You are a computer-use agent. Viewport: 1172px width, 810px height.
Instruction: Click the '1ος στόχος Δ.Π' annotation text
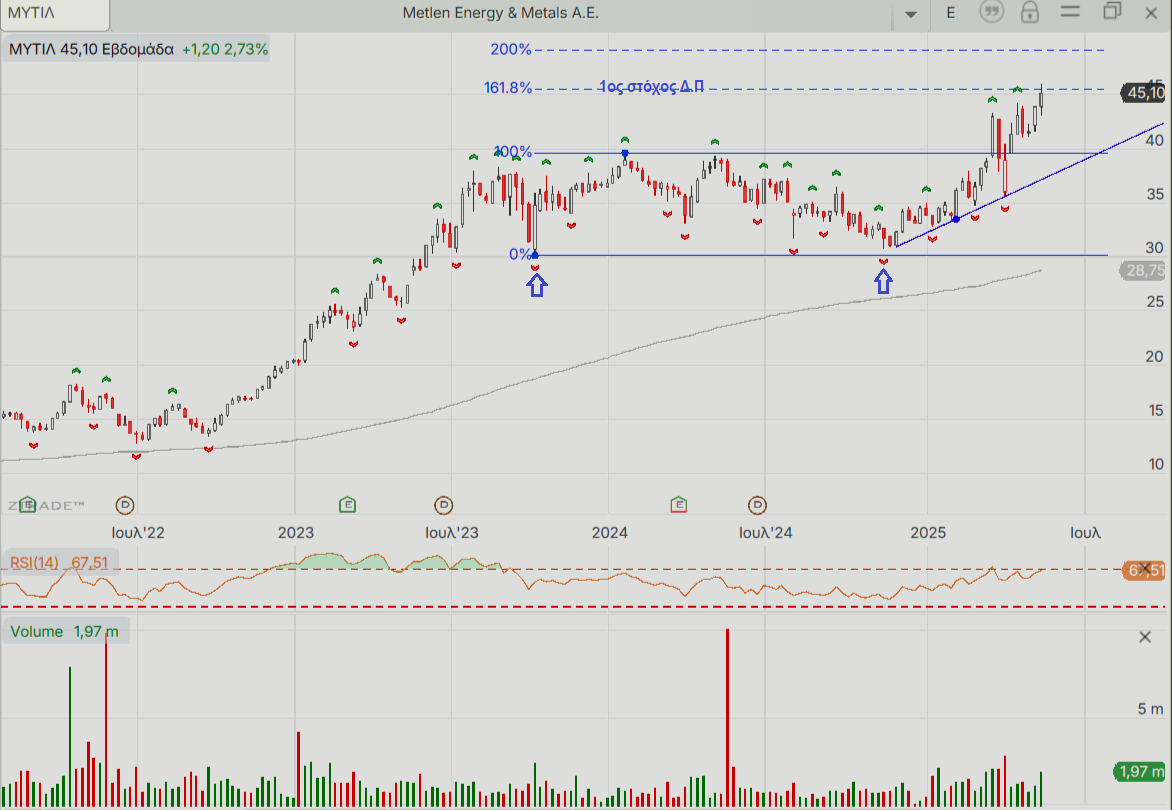pyautogui.click(x=652, y=87)
